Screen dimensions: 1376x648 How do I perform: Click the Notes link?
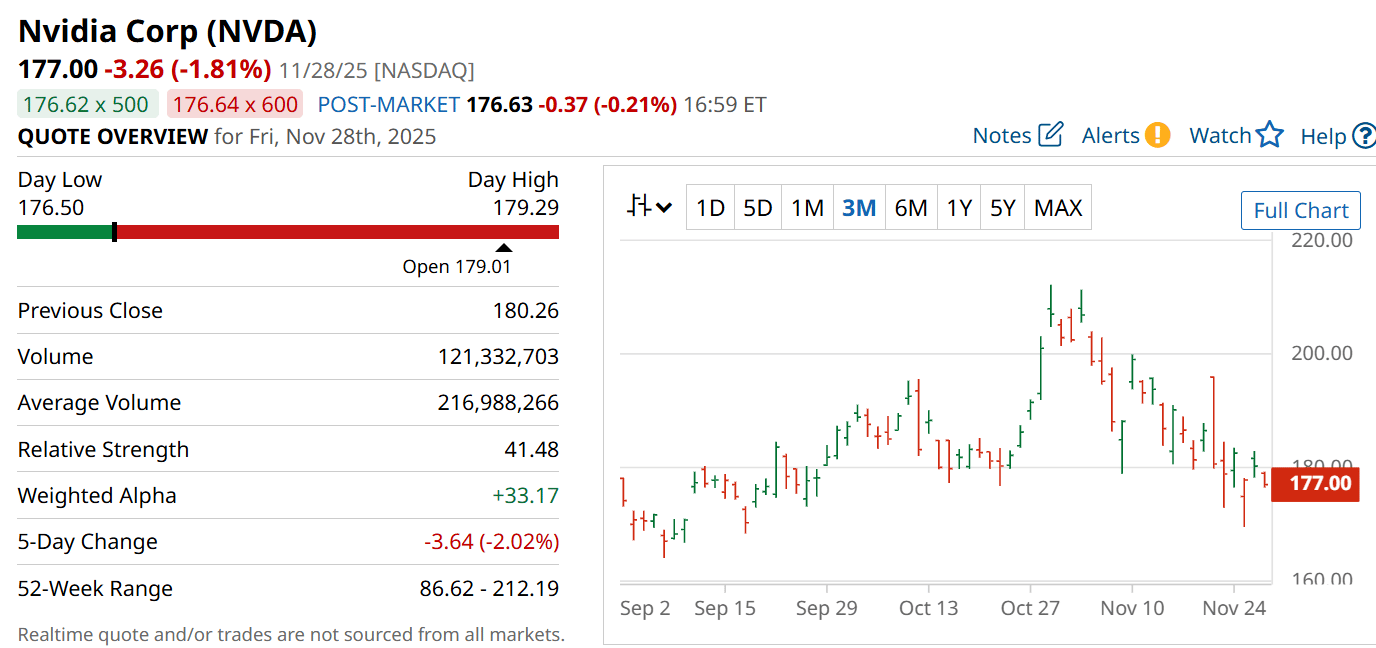click(1002, 136)
